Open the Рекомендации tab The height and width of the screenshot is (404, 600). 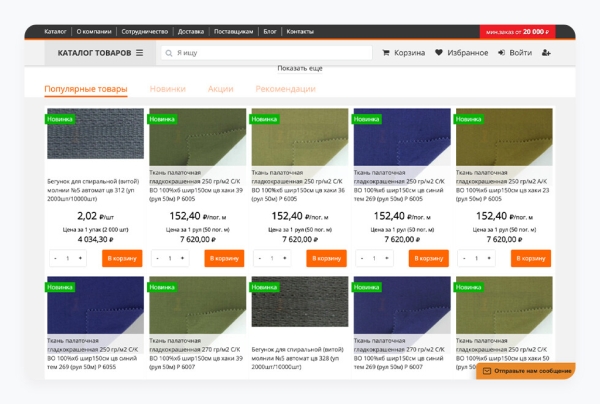click(x=285, y=89)
